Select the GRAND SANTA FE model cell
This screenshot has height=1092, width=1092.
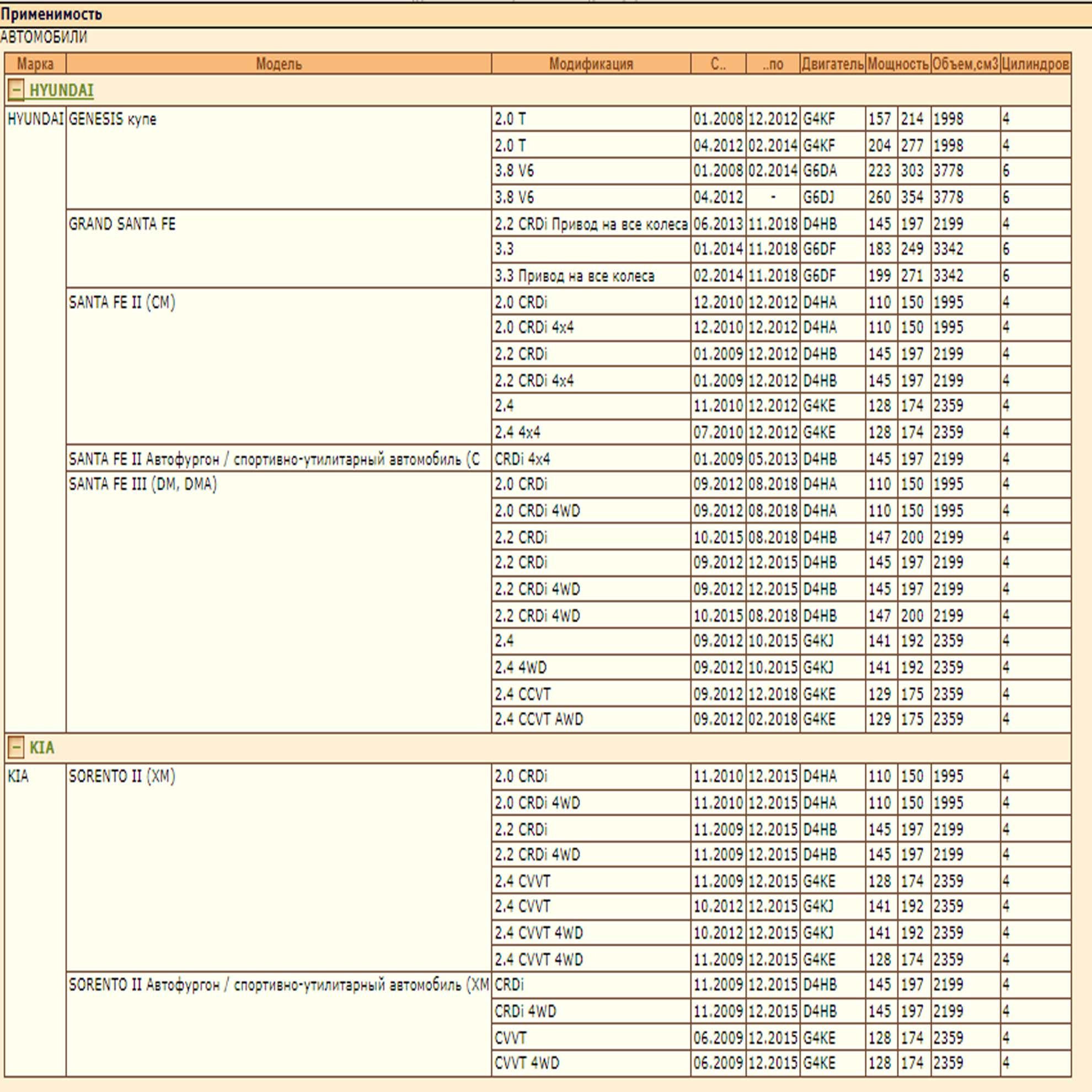coord(279,249)
